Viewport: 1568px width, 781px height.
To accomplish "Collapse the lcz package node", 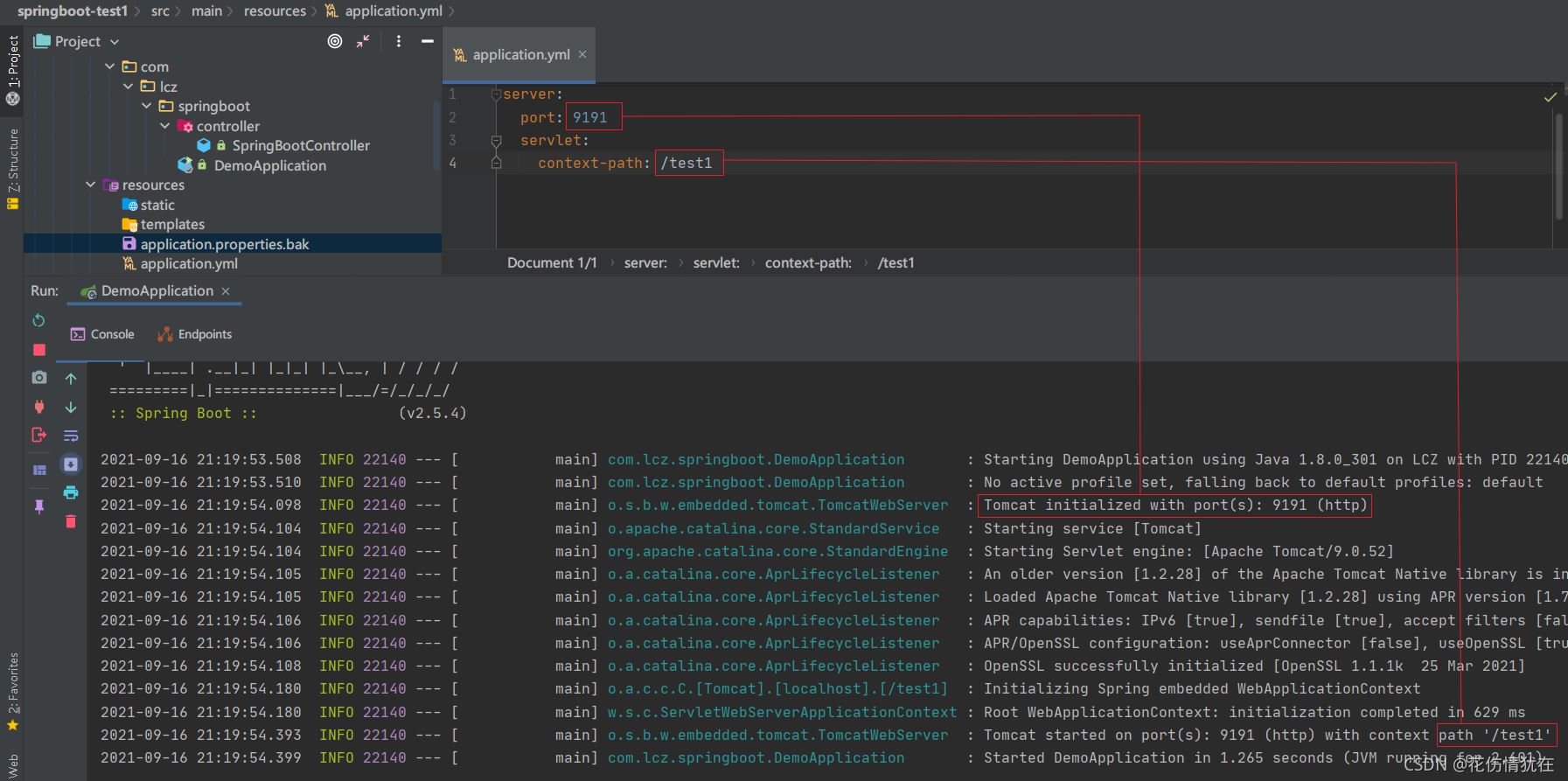I will tap(129, 87).
